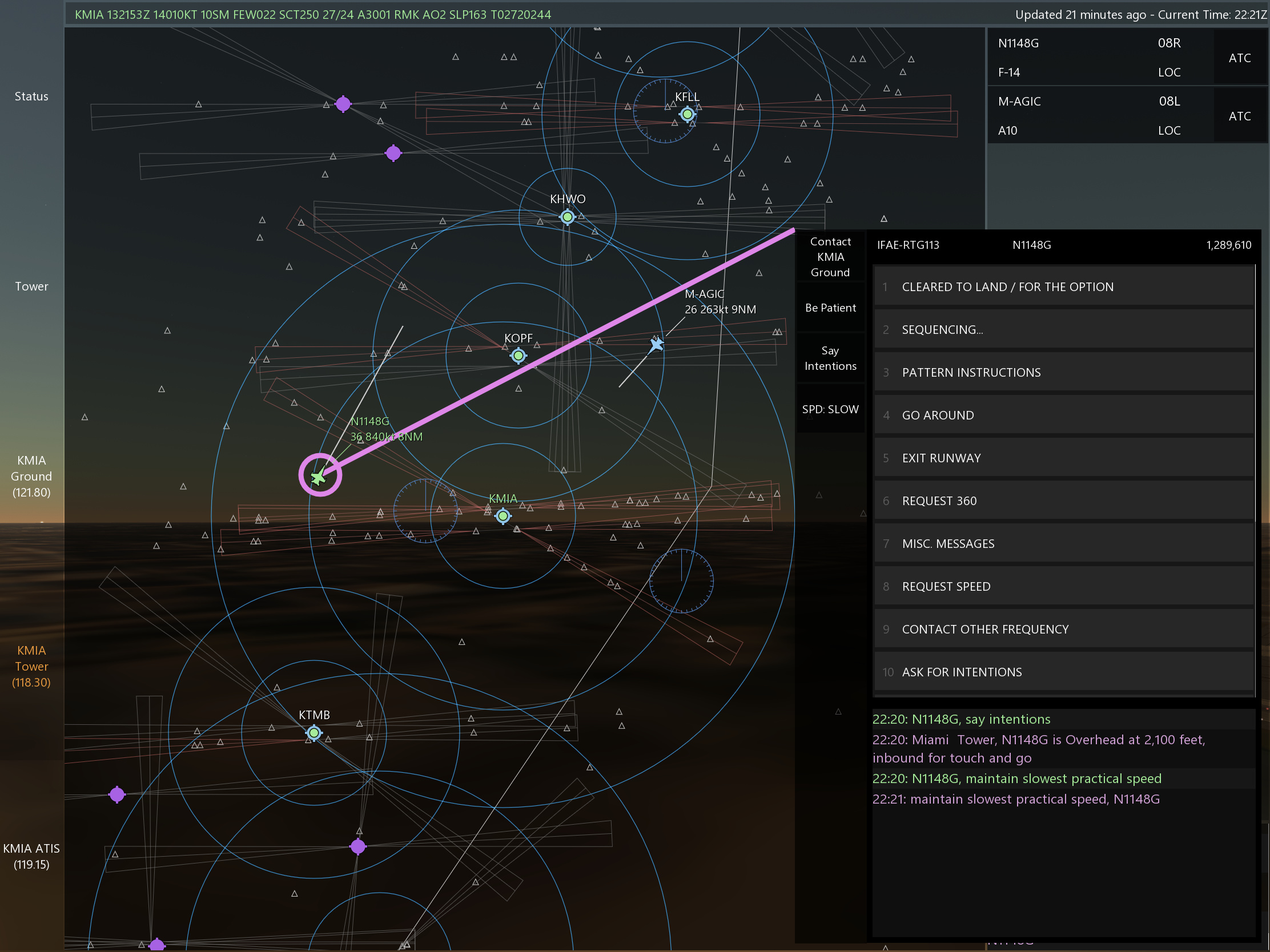This screenshot has width=1270, height=952.
Task: Click IFAE-RTG113 username in header
Action: coord(908,245)
